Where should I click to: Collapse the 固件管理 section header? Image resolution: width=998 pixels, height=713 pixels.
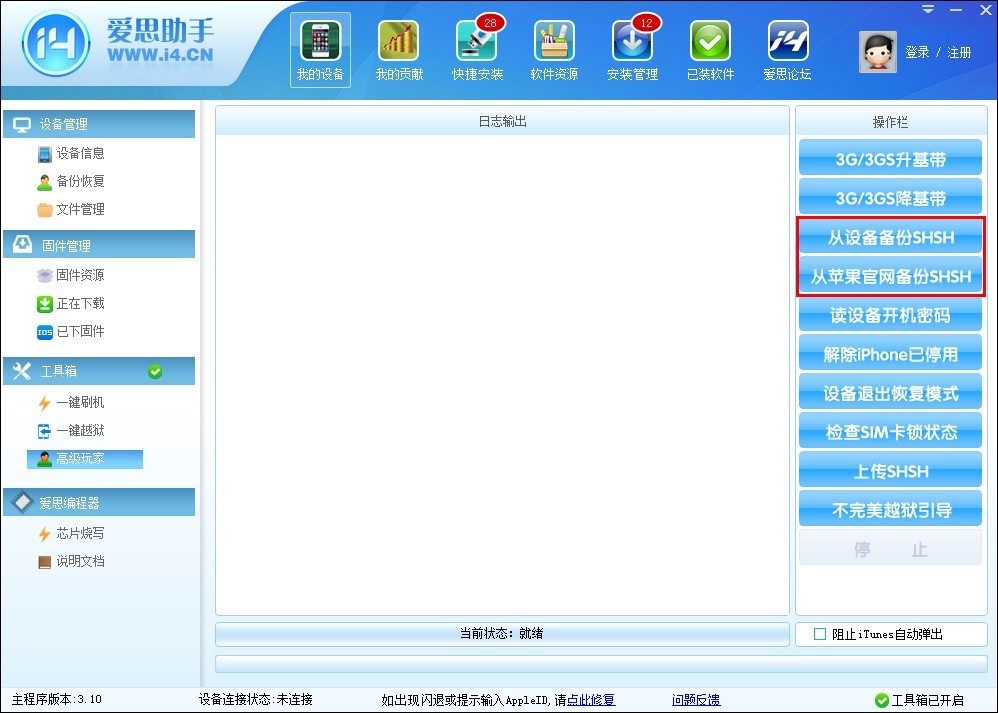tap(99, 244)
